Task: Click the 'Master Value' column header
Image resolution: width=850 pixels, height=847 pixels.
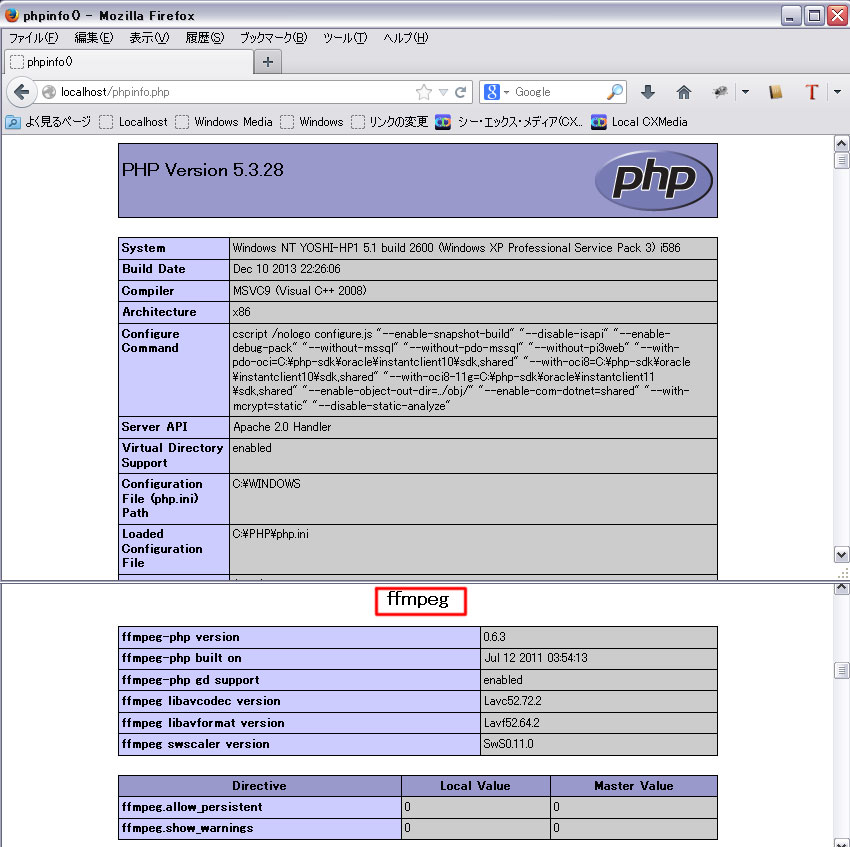Action: (x=634, y=786)
